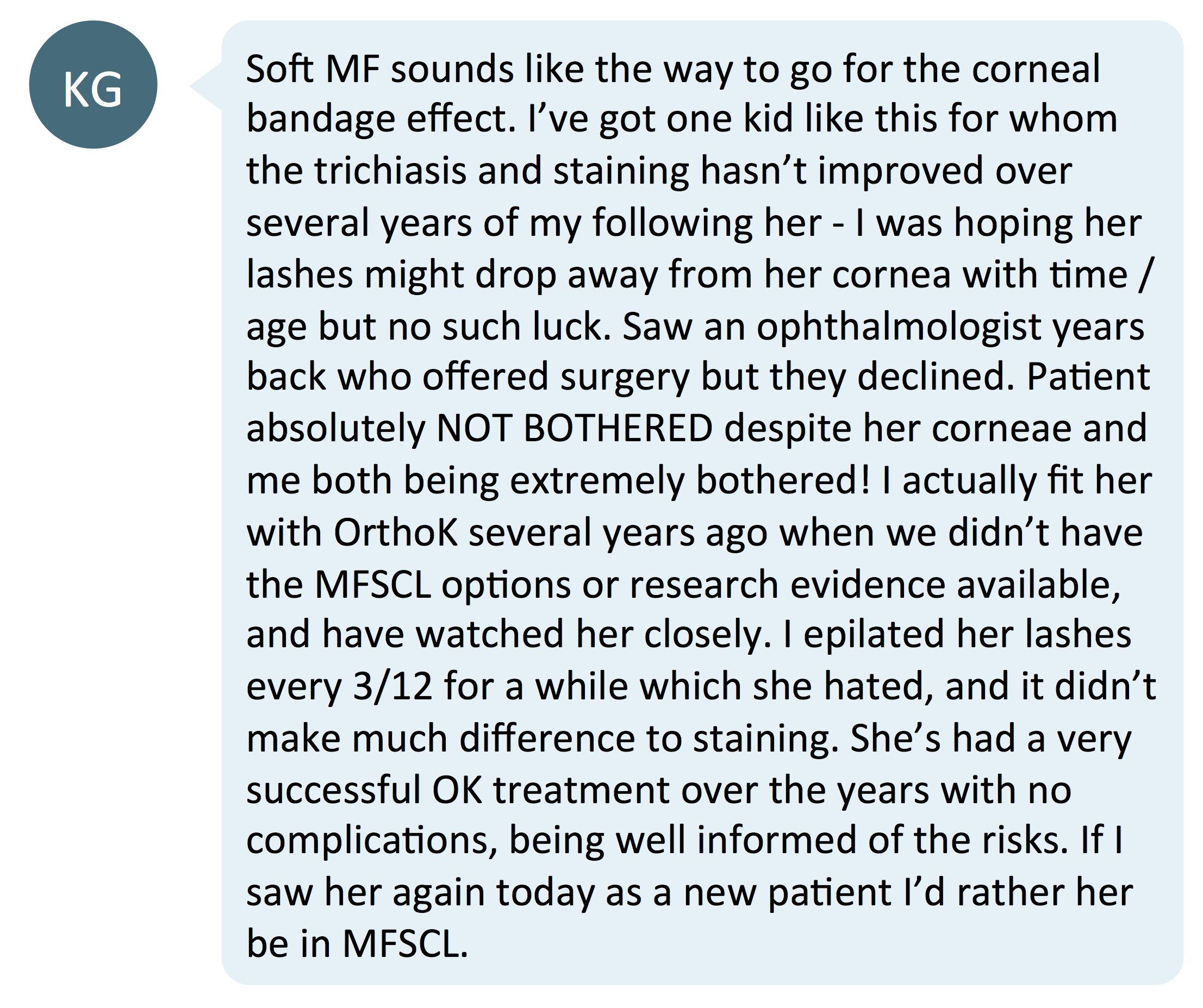Viewport: 1203px width, 1008px height.
Task: Select the word 'trichiasis' in the message
Action: [x=390, y=171]
